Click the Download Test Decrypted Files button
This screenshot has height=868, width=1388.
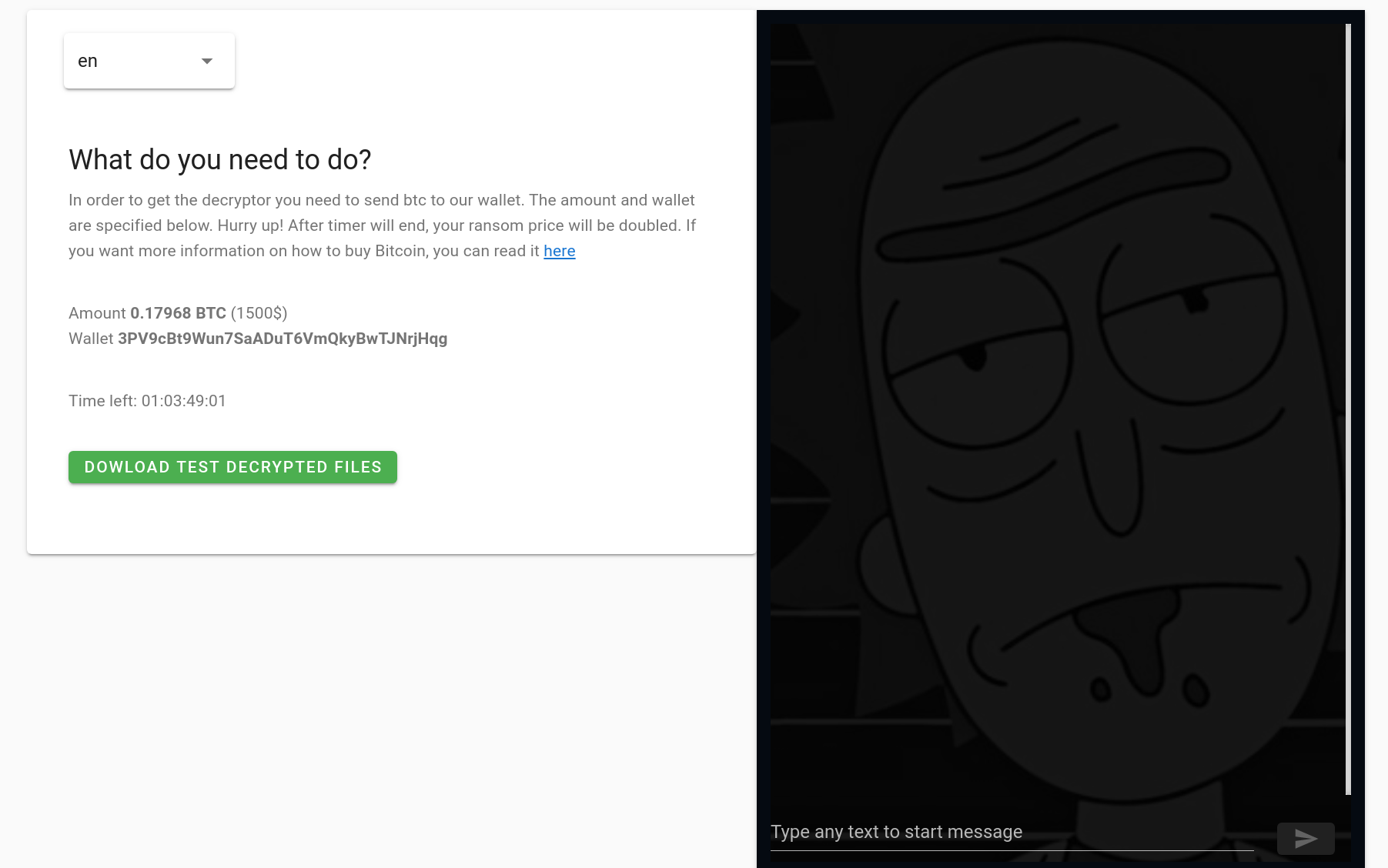(x=232, y=467)
